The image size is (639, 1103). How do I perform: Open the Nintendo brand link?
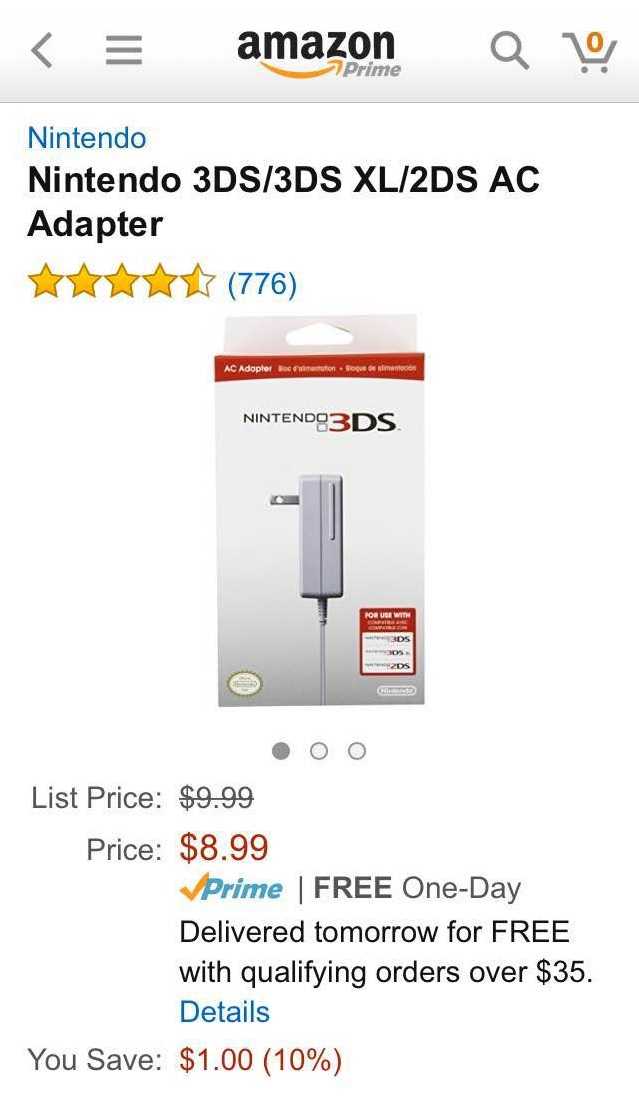[x=87, y=137]
